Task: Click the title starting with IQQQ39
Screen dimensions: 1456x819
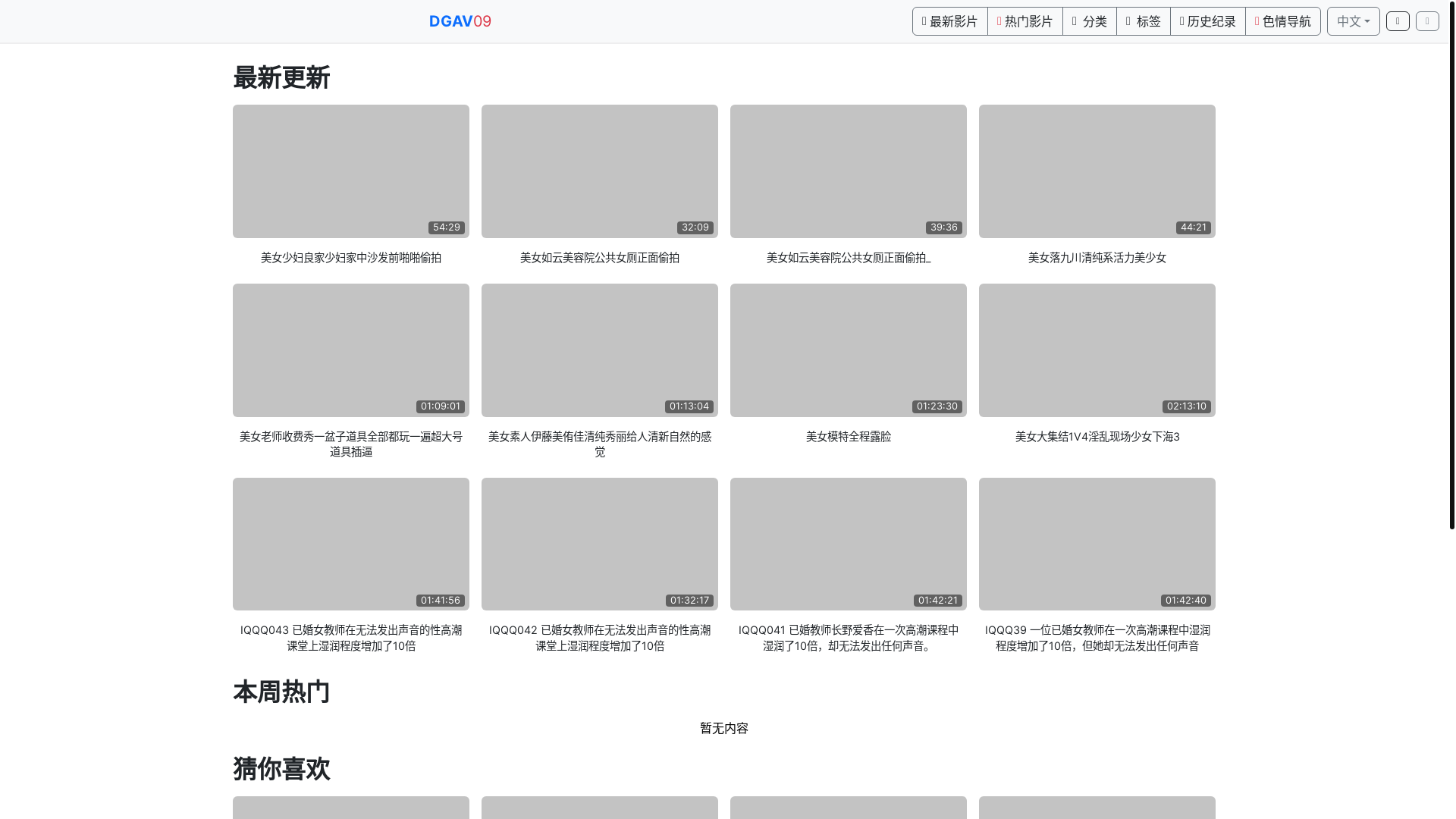Action: click(1097, 638)
